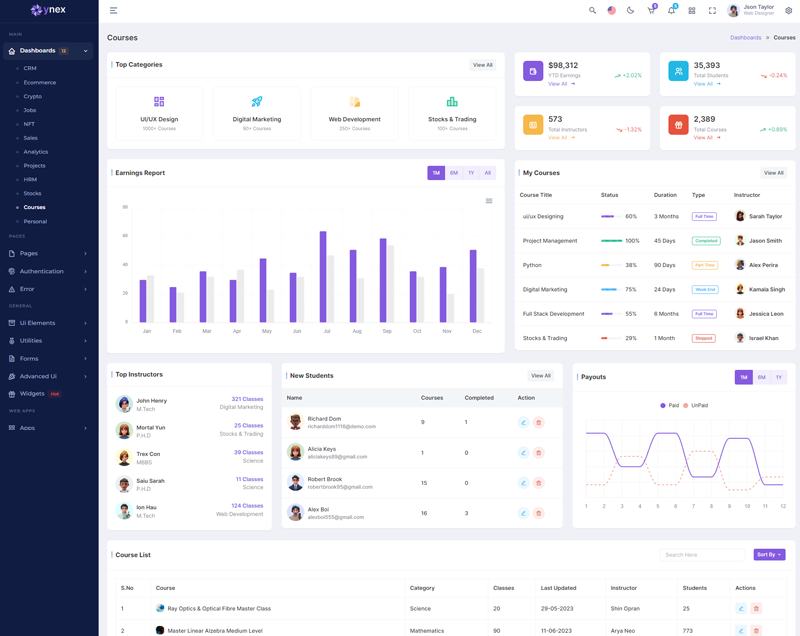Toggle dark mode with moon icon

tap(630, 11)
